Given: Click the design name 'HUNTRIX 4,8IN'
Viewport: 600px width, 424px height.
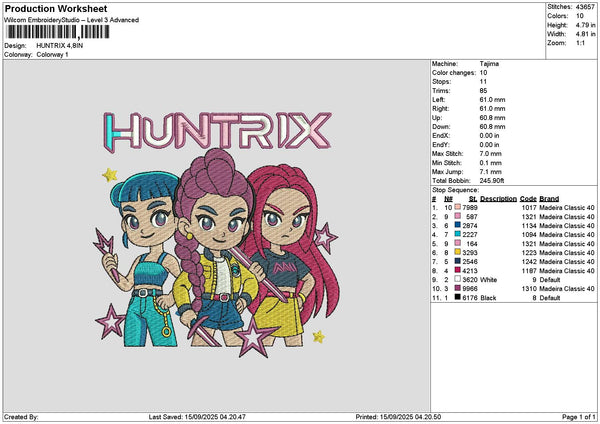Looking at the screenshot, I should [60, 46].
